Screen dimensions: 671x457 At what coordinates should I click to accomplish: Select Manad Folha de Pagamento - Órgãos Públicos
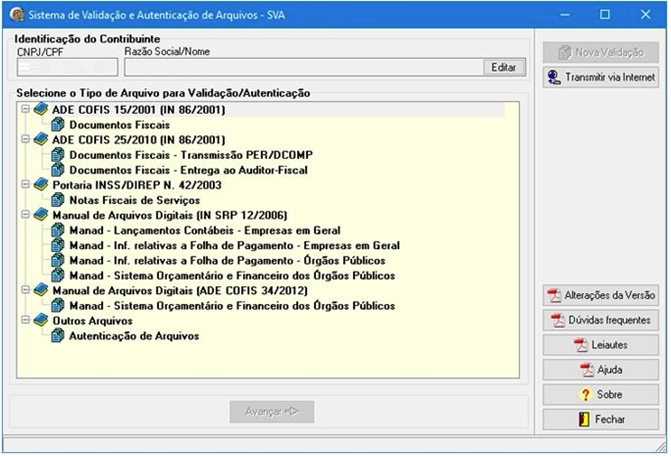[x=227, y=261]
